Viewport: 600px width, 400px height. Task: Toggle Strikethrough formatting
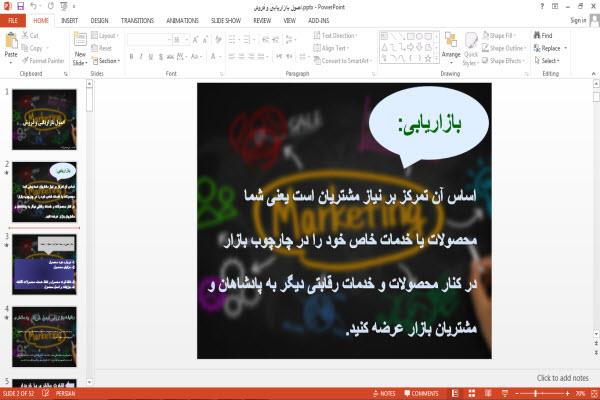click(x=170, y=57)
